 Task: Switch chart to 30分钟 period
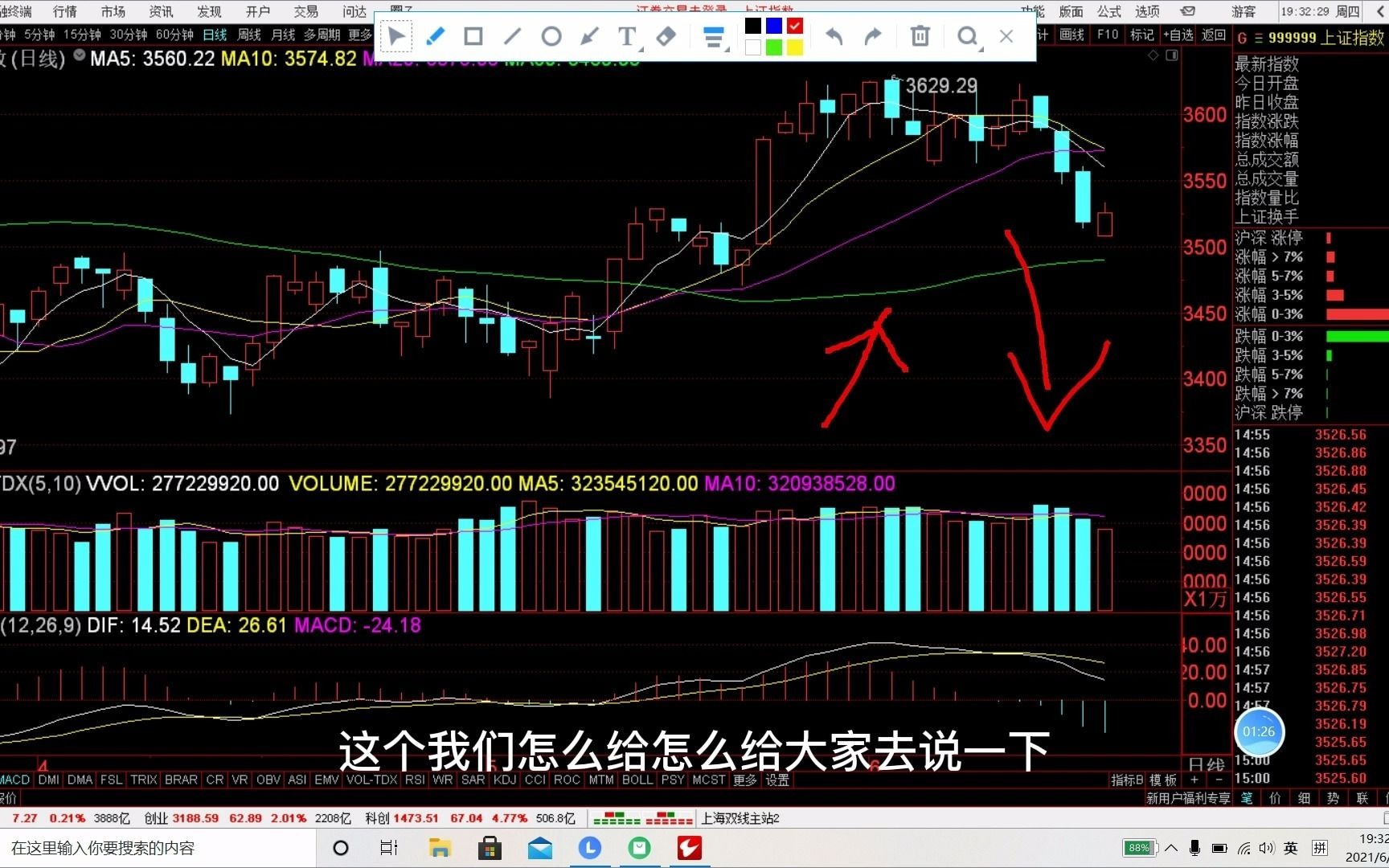pyautogui.click(x=129, y=35)
